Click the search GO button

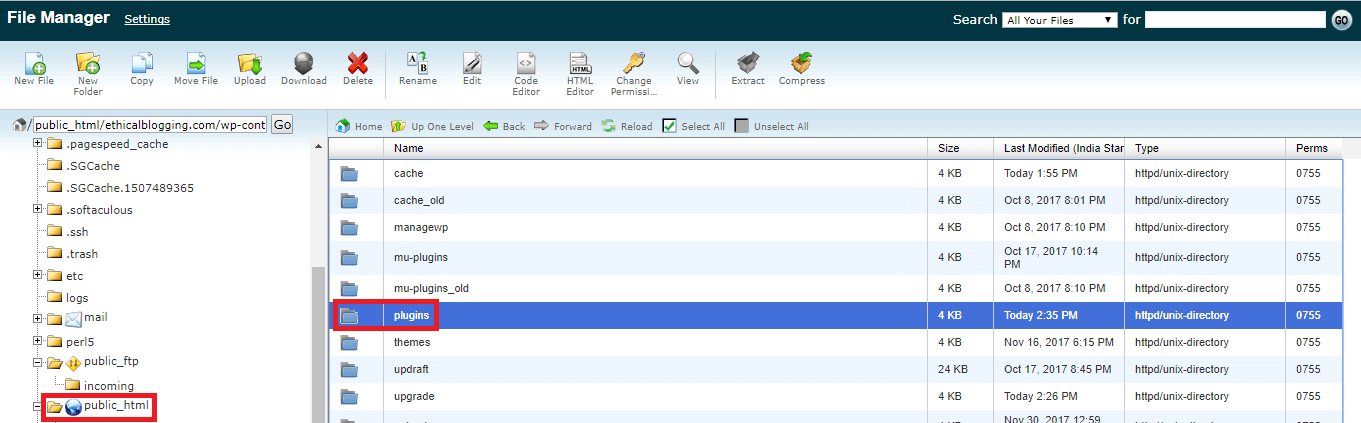coord(1341,20)
